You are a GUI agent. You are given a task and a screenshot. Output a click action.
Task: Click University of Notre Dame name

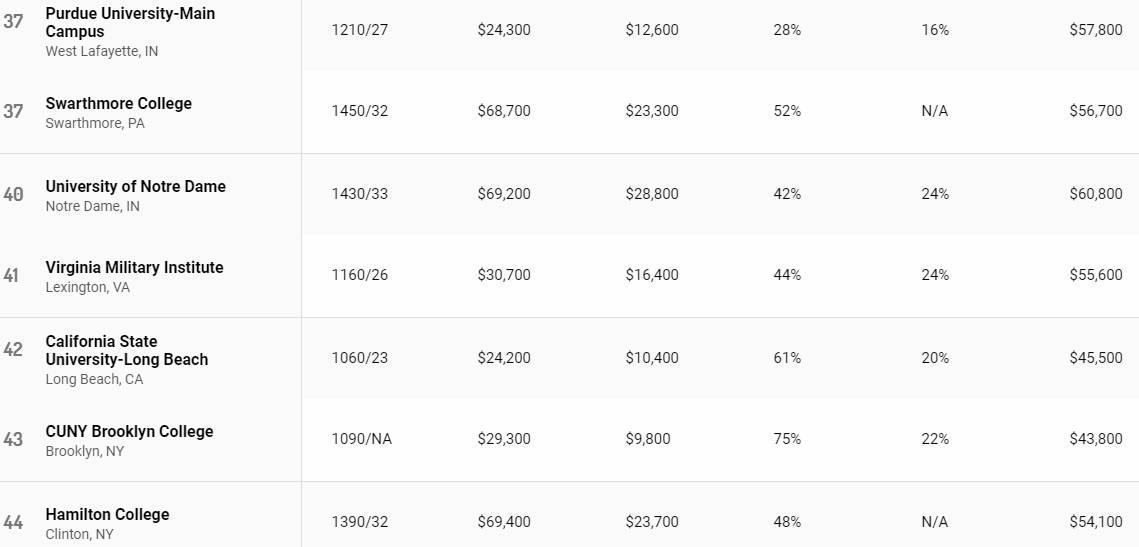coord(135,186)
